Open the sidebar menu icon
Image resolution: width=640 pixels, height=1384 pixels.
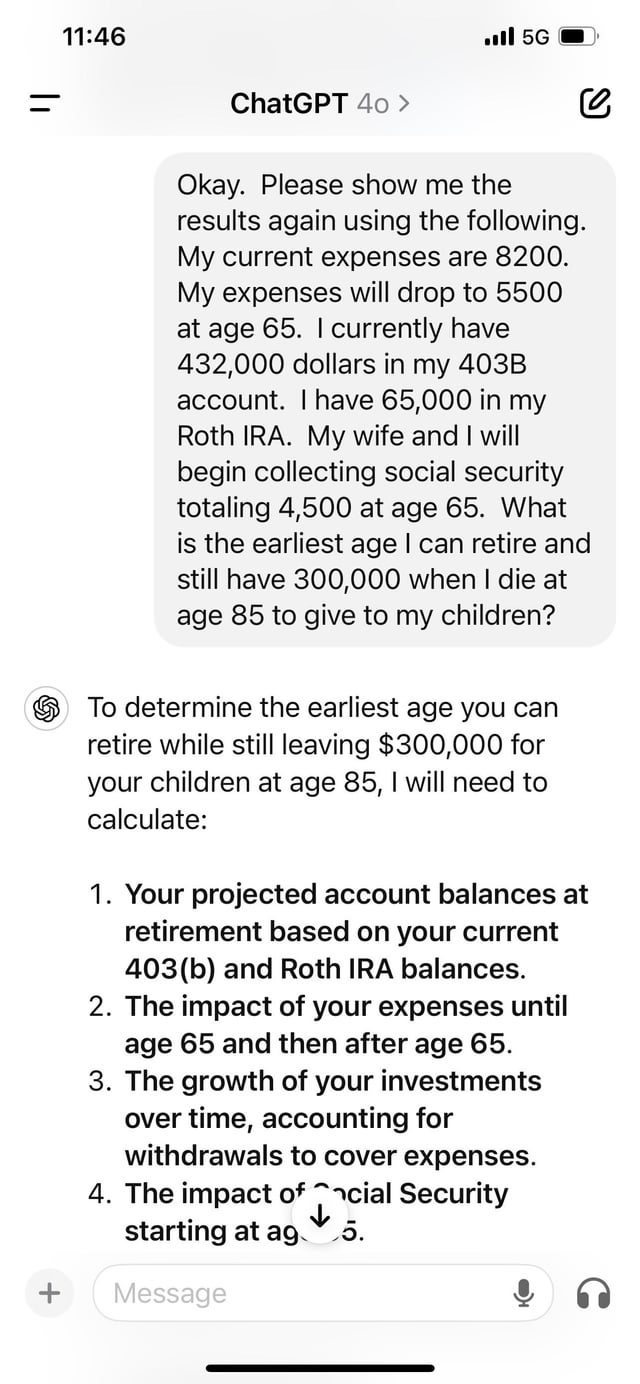click(42, 103)
